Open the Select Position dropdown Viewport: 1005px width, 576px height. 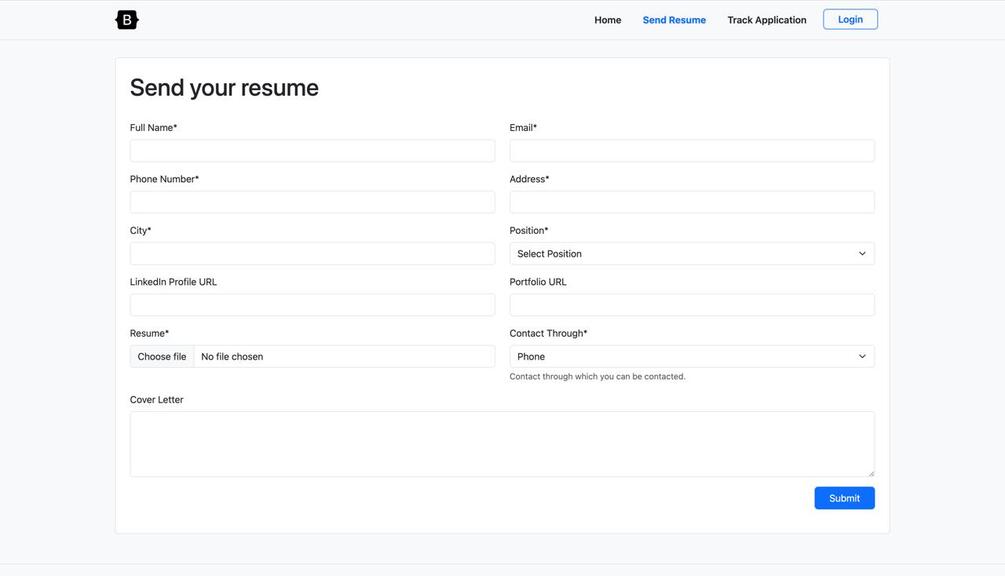click(x=692, y=254)
